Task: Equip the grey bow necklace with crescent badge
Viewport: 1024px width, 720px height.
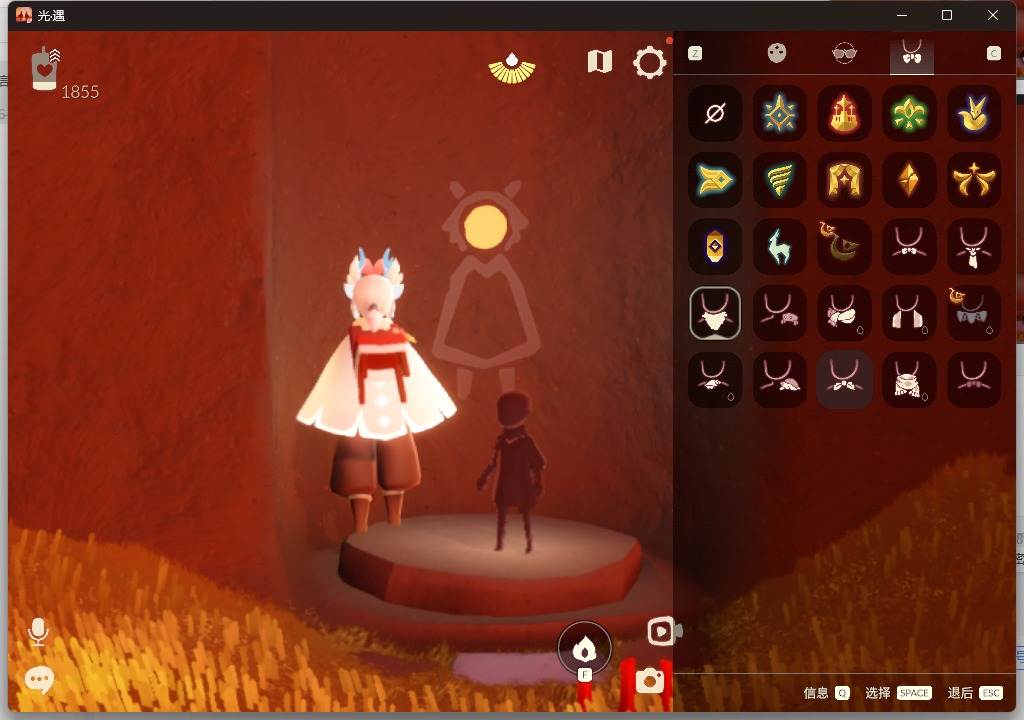Action: [974, 313]
